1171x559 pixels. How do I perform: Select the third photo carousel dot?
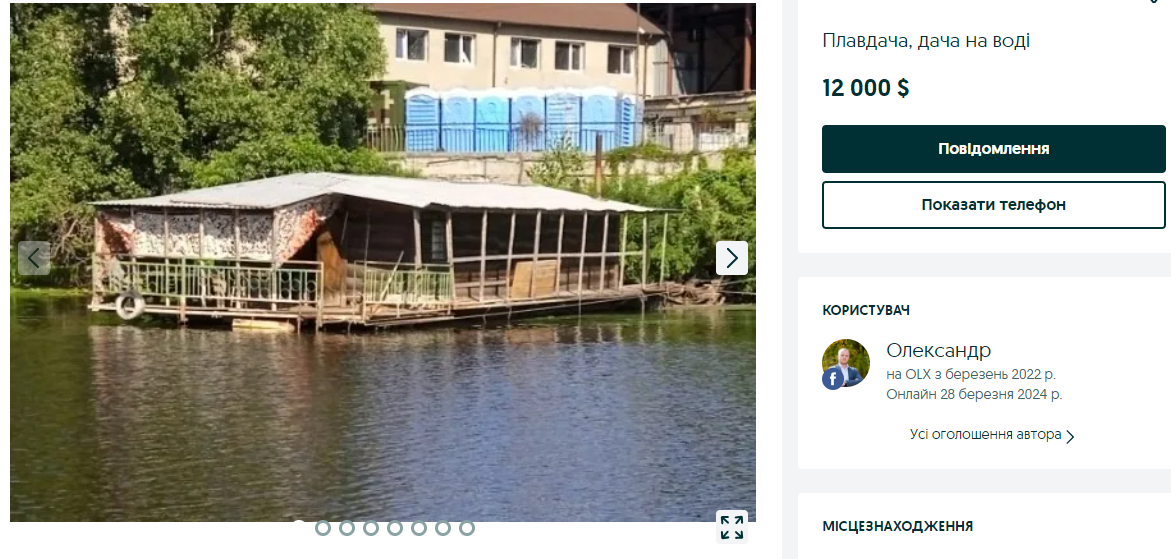pos(347,528)
